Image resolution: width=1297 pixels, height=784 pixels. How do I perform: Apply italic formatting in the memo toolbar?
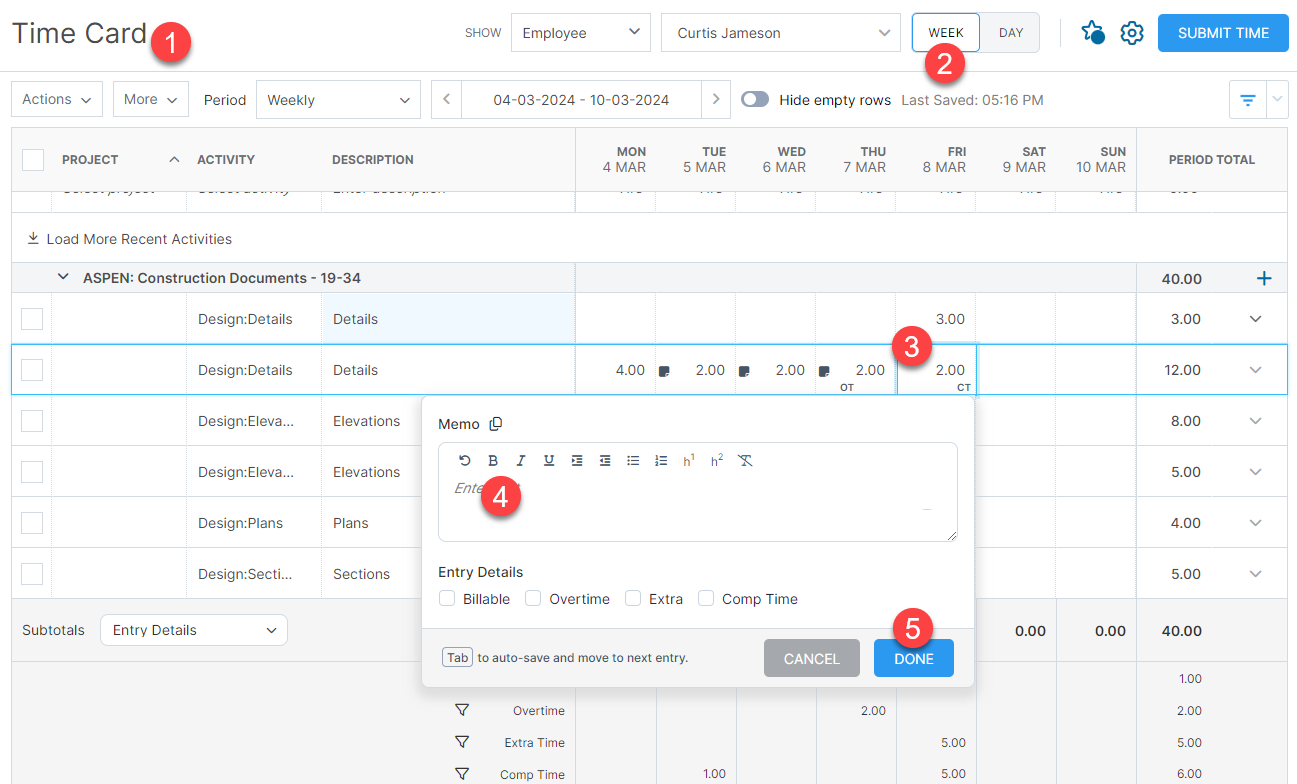pos(521,460)
